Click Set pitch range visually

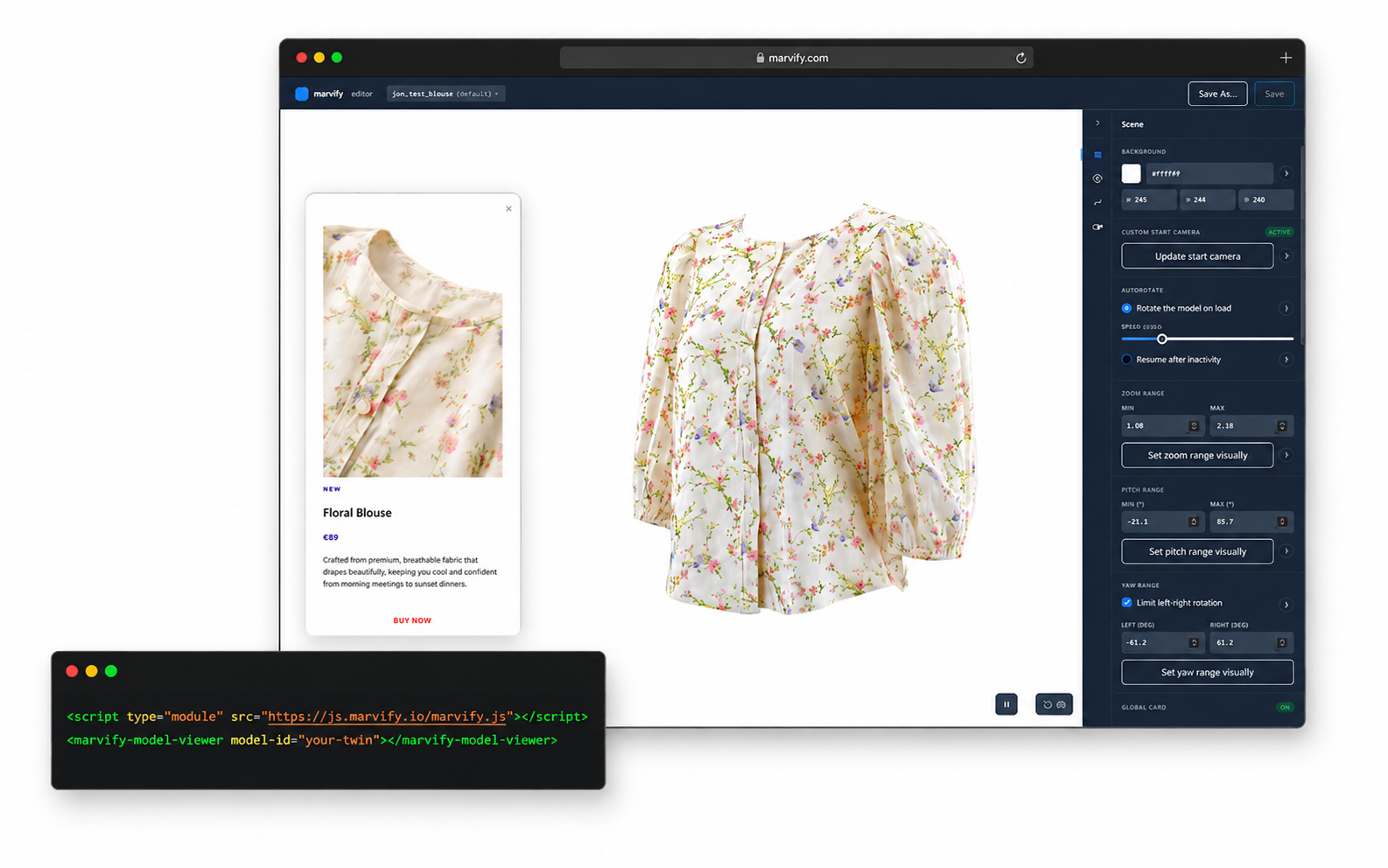1197,551
